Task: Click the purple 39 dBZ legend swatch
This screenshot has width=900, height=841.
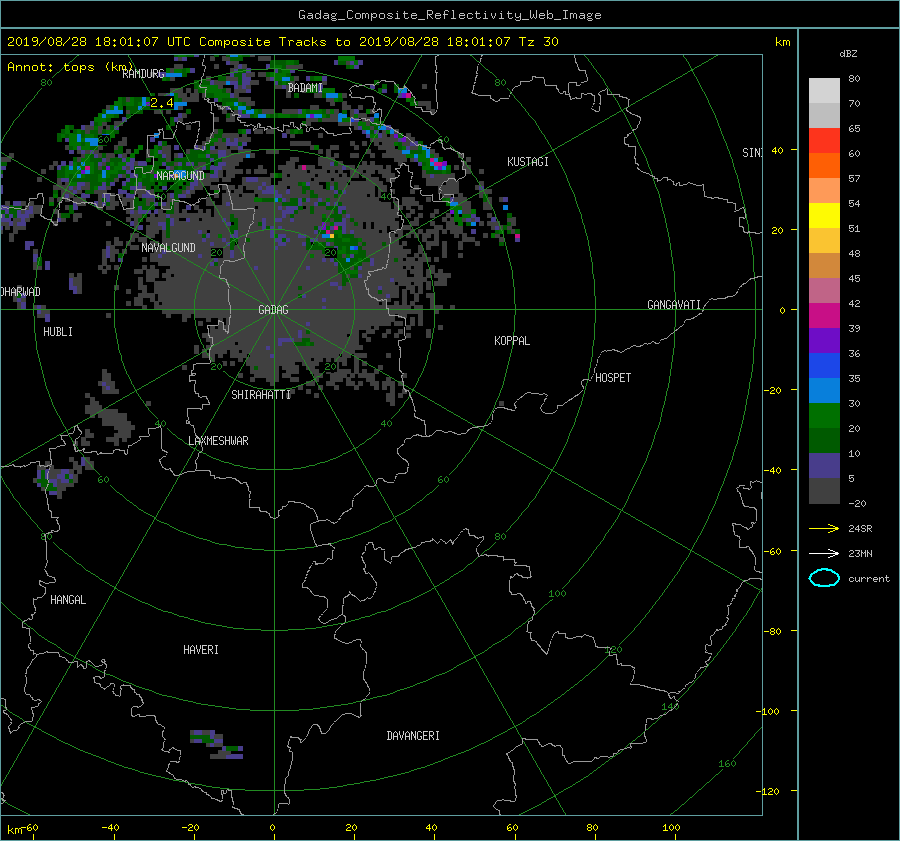Action: coord(824,340)
